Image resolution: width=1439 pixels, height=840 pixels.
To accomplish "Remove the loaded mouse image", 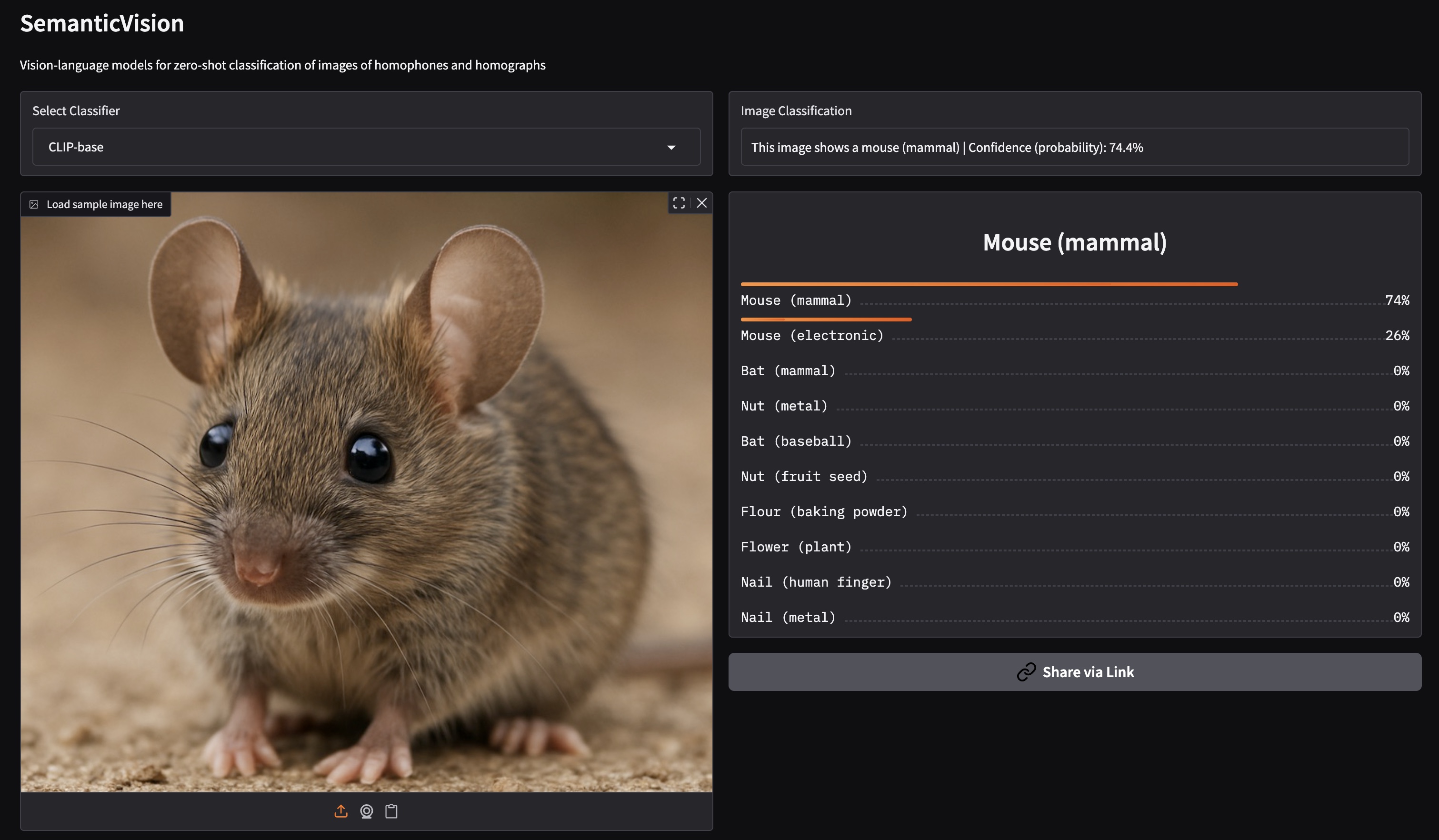I will tap(702, 203).
